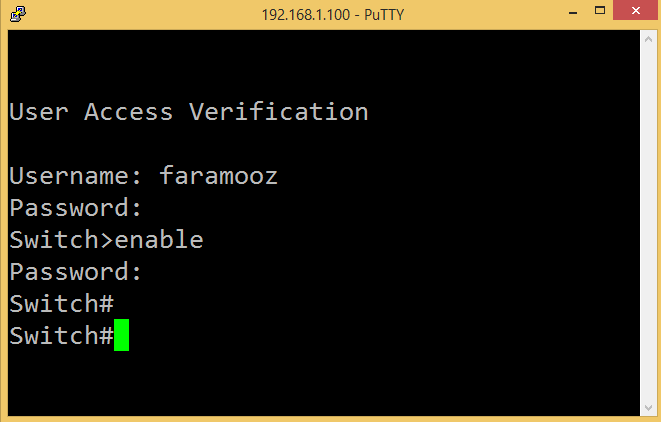
Task: Close the PuTTY session window
Action: coord(636,11)
